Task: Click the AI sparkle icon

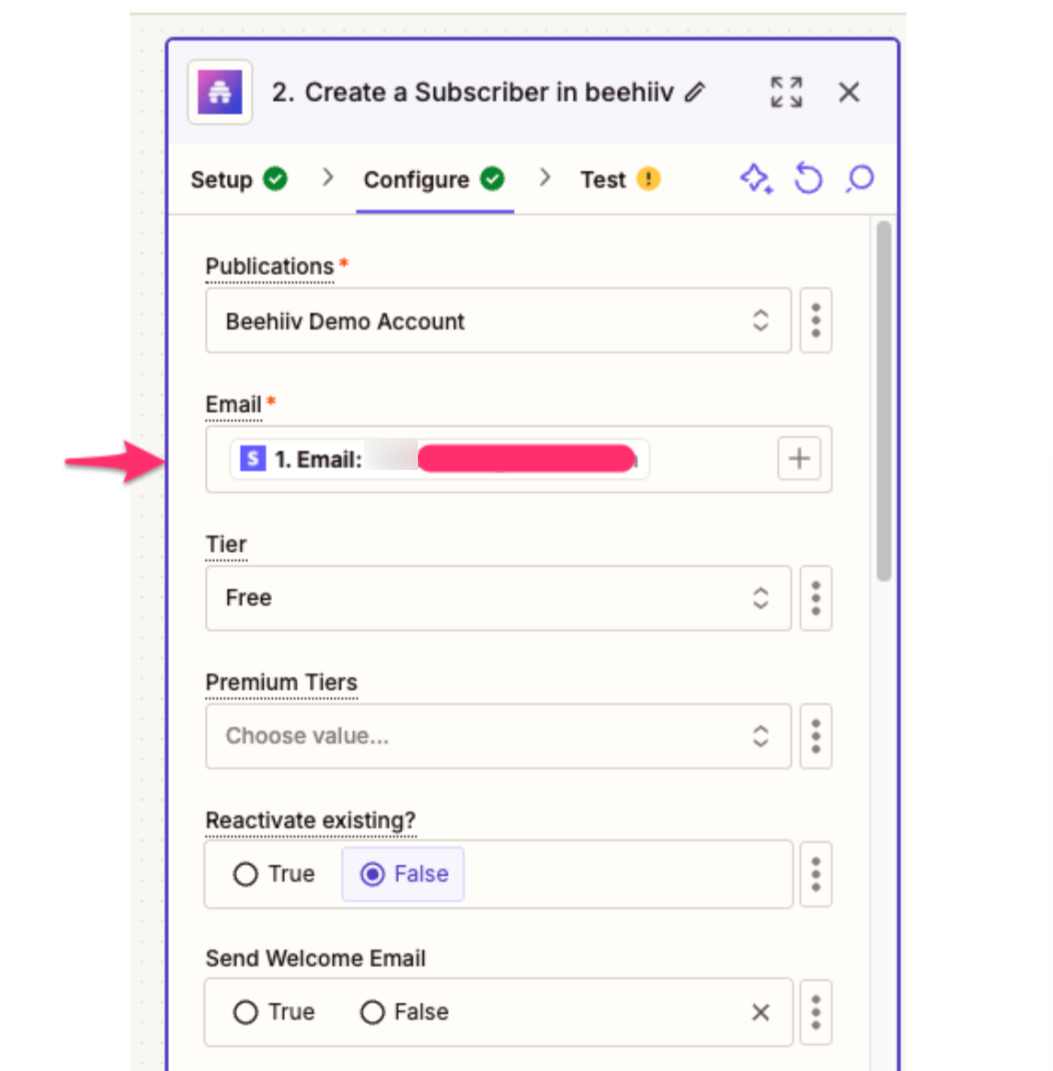Action: [755, 180]
